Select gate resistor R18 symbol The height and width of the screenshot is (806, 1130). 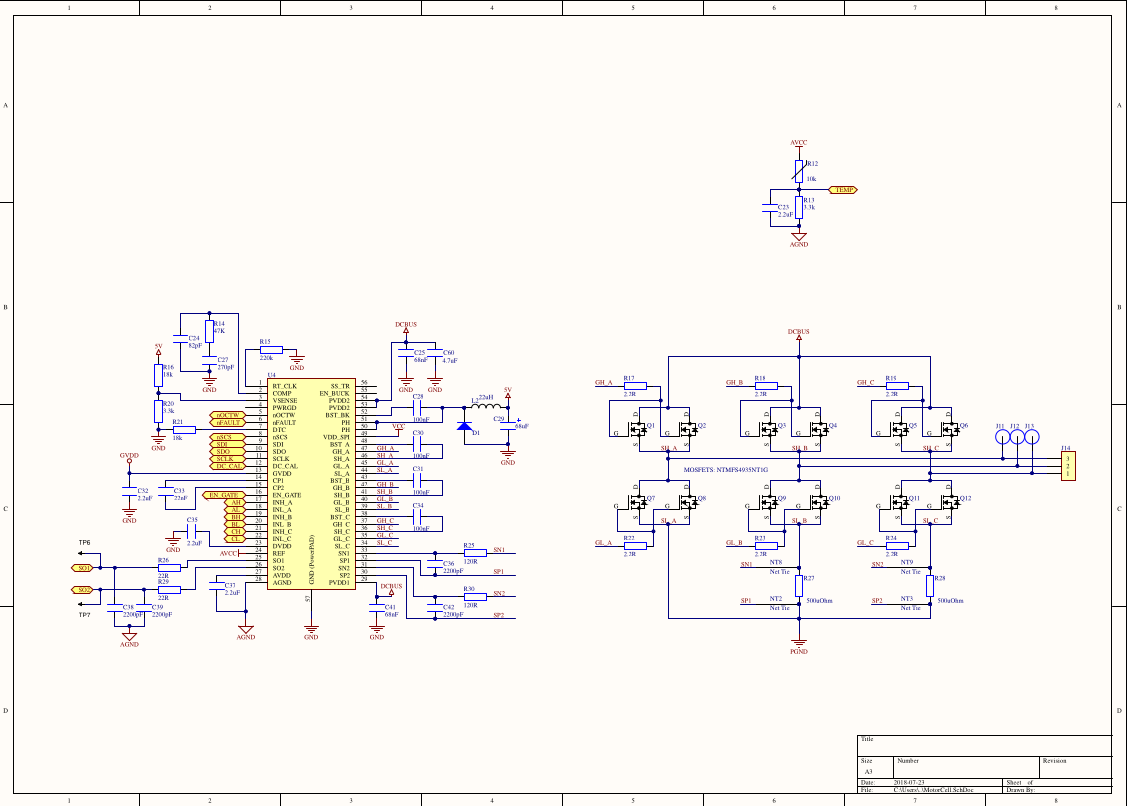[x=766, y=386]
